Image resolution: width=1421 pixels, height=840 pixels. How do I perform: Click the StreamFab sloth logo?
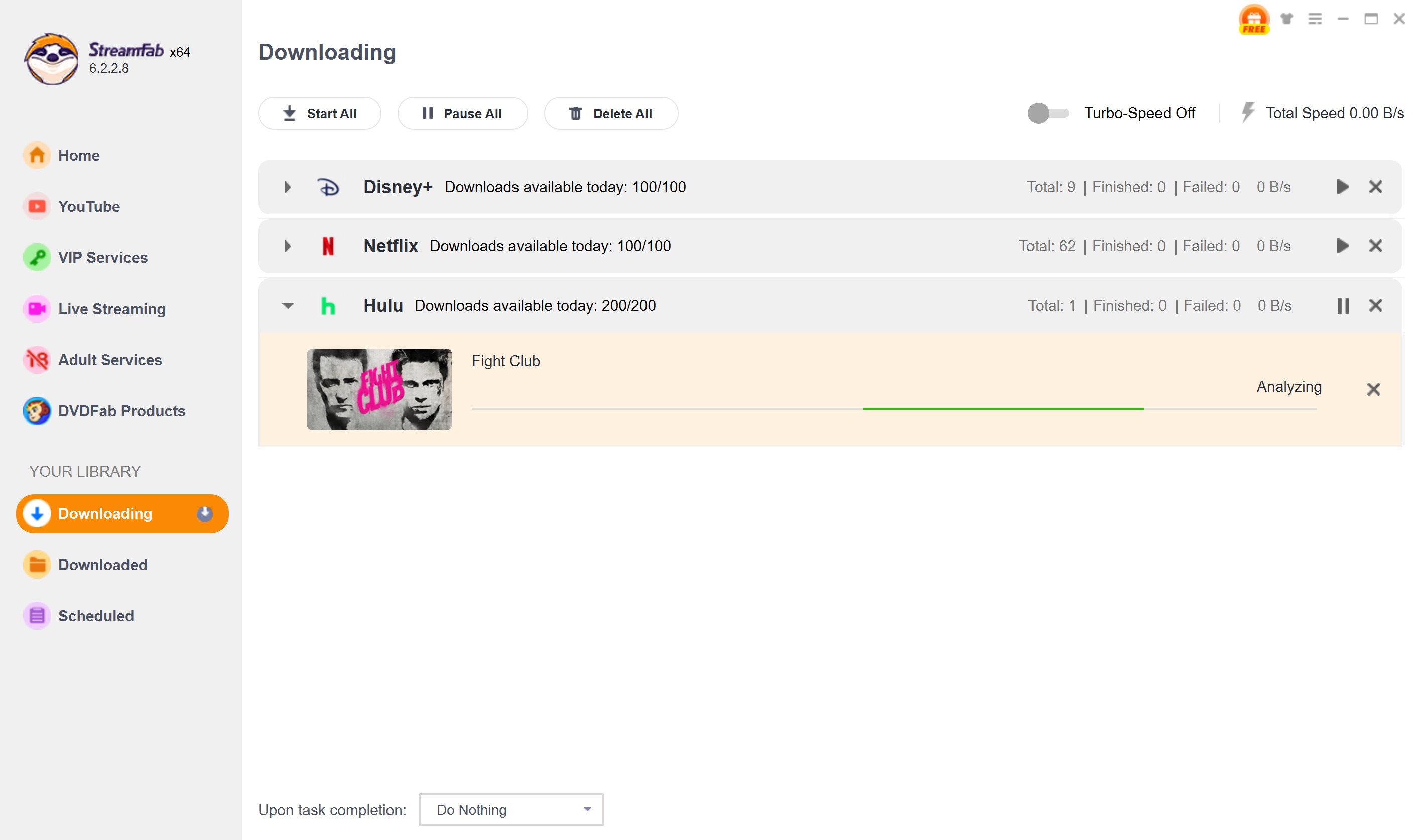click(x=52, y=58)
